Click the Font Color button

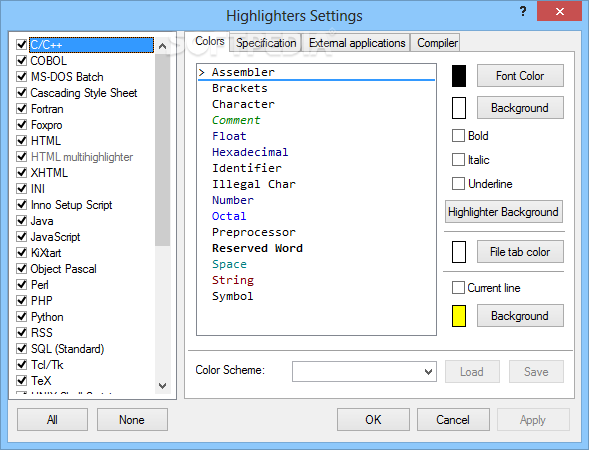coord(520,76)
